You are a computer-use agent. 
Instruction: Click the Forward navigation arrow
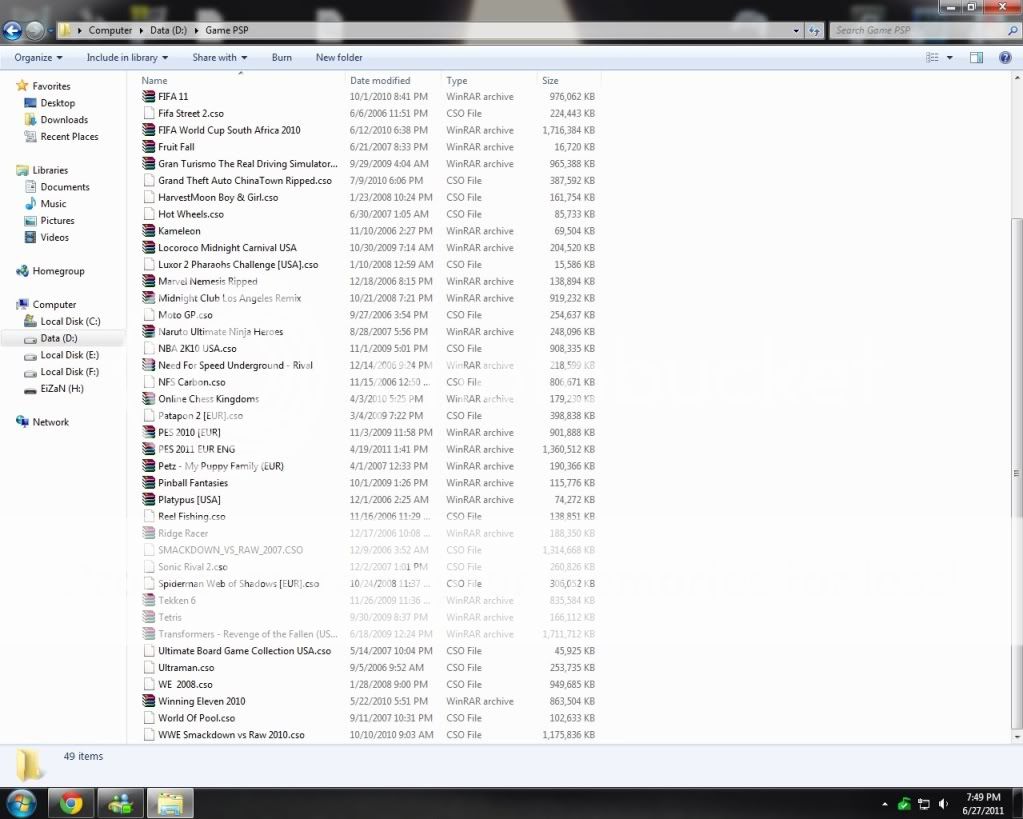pos(35,30)
